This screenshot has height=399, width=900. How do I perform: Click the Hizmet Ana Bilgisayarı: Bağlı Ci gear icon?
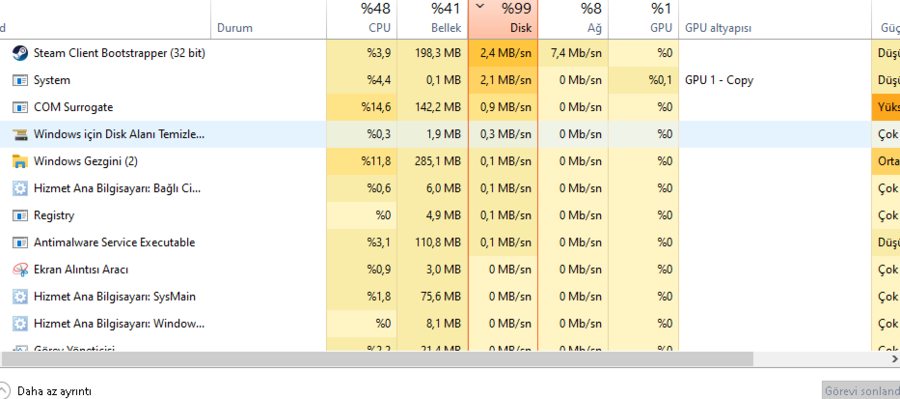click(20, 188)
